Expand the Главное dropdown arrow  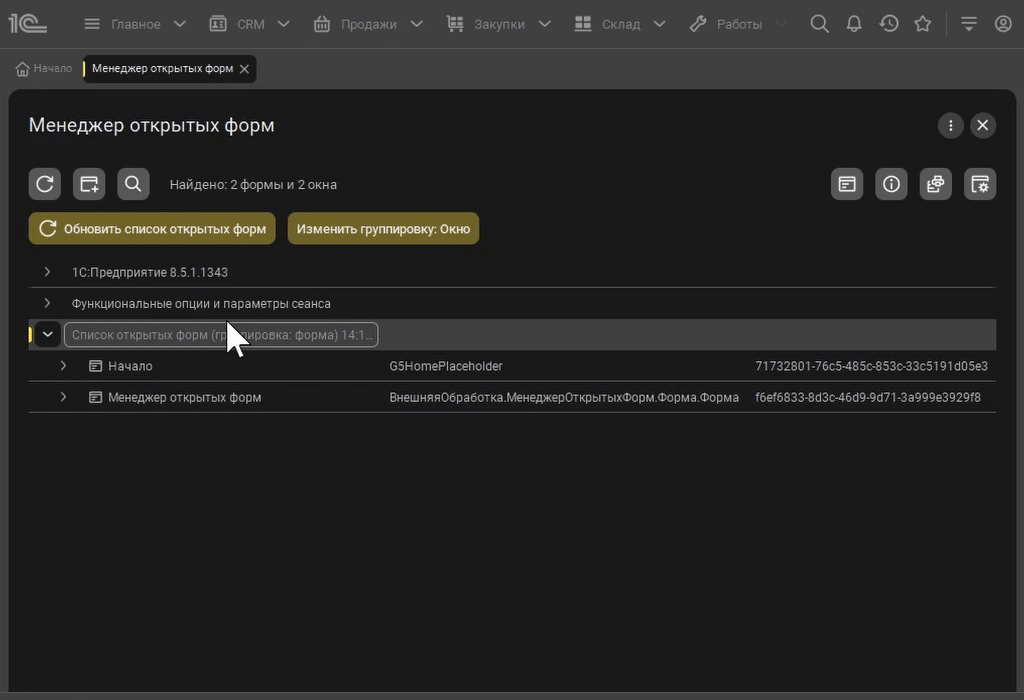pos(180,24)
